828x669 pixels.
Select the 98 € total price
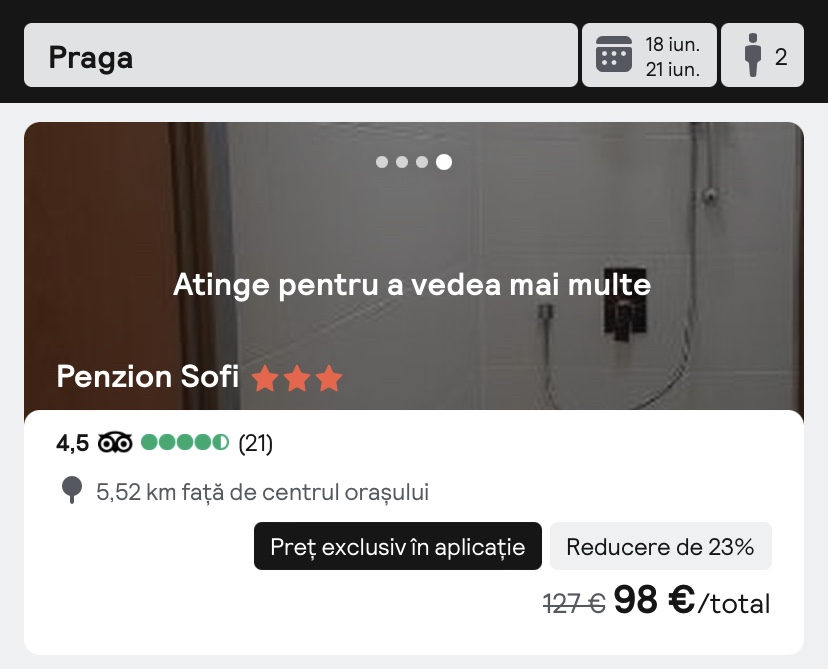654,600
